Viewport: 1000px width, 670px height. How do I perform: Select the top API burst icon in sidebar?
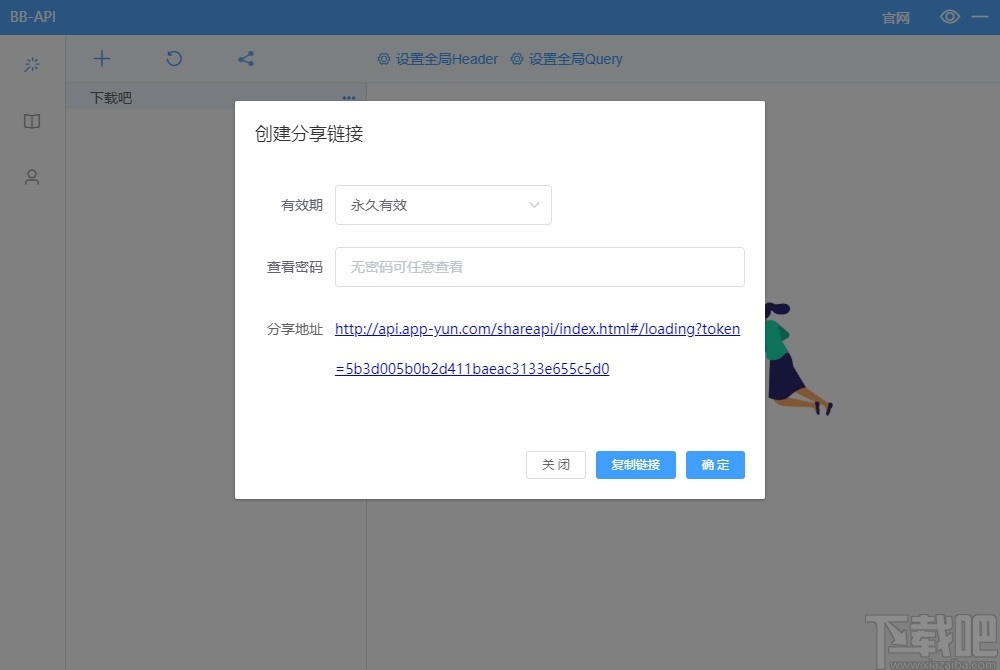point(31,64)
